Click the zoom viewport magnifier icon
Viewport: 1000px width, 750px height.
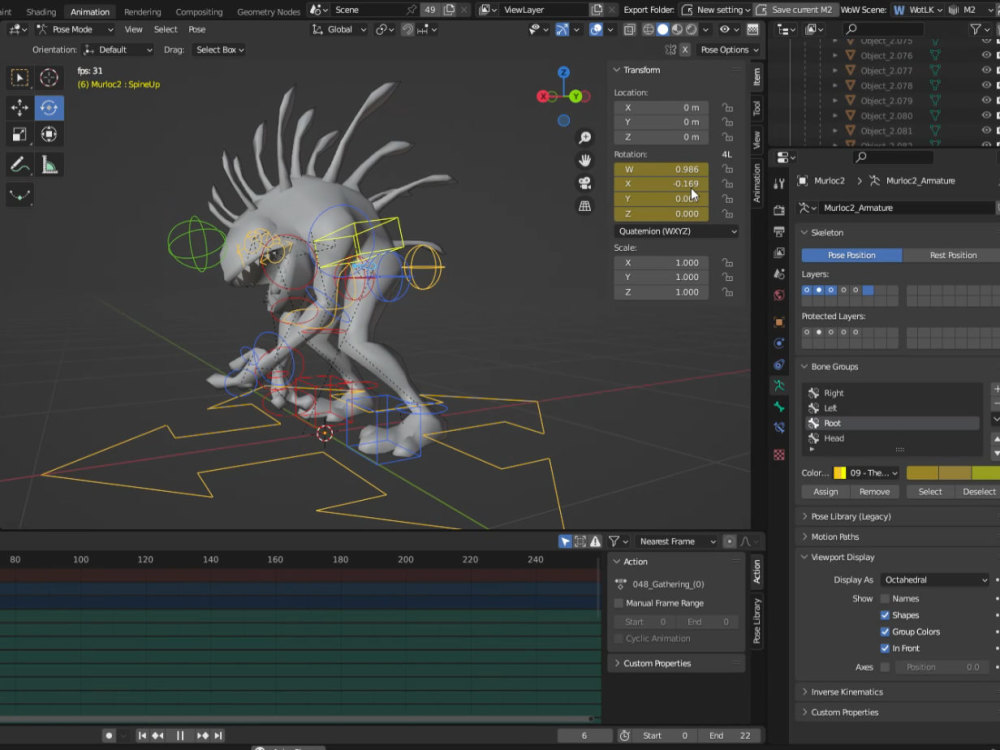[x=584, y=138]
